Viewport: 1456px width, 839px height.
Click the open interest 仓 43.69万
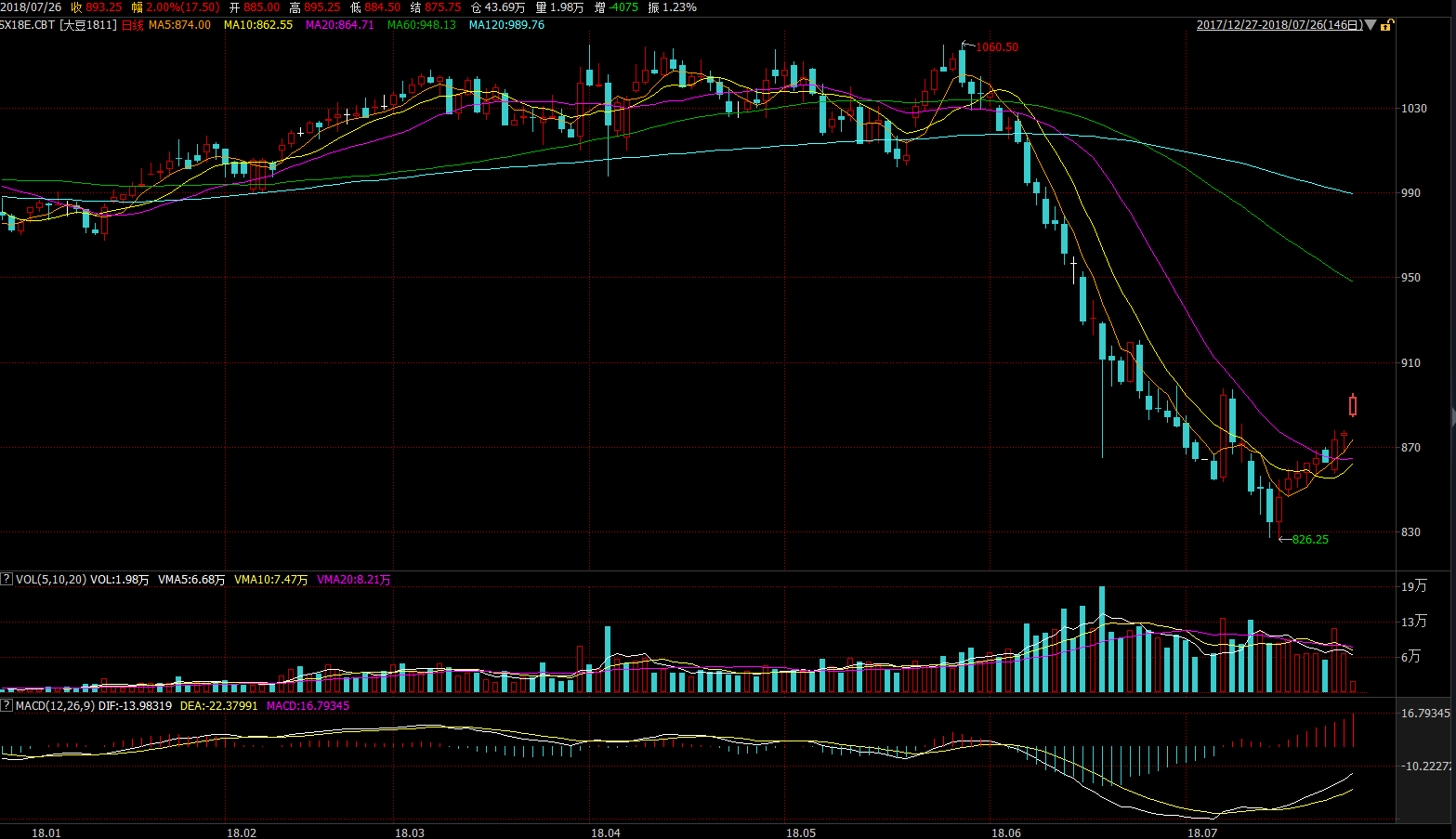click(498, 7)
